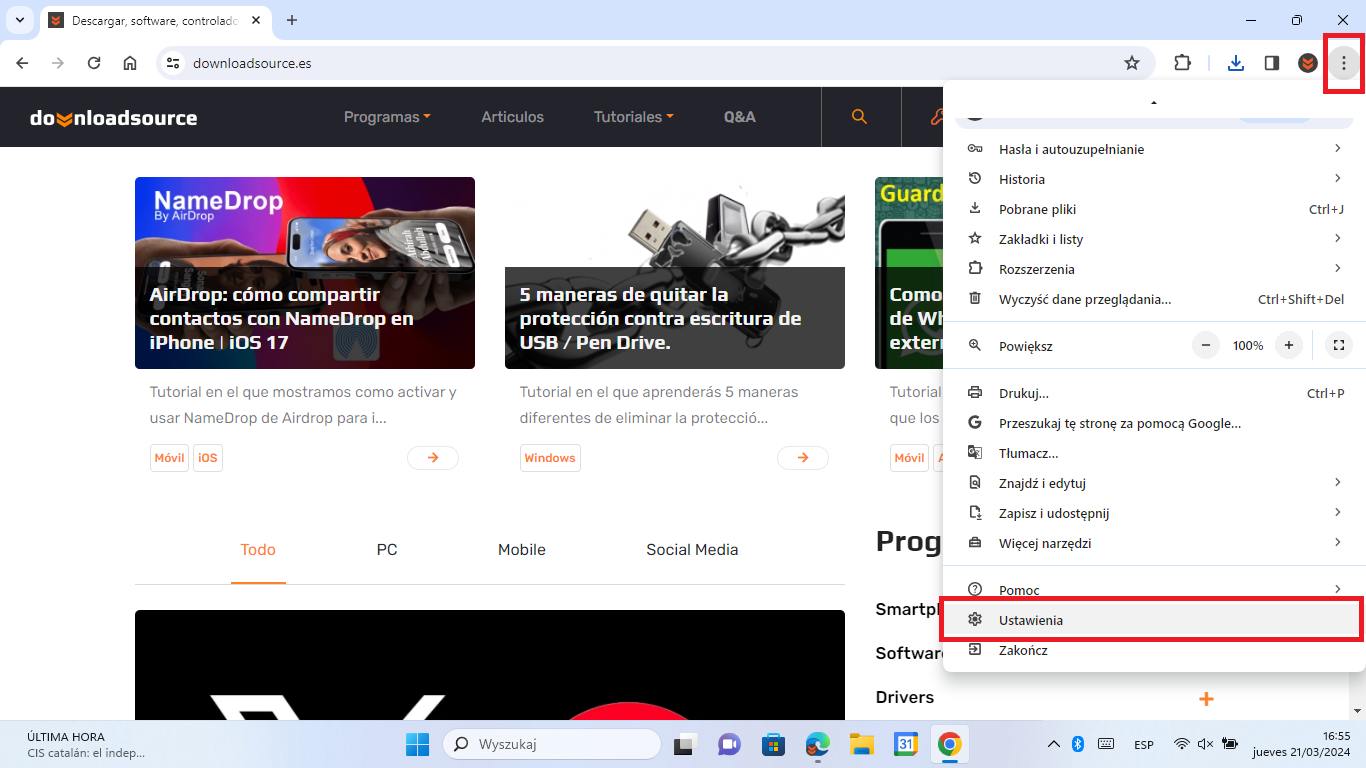Open the Articulos page

512,117
